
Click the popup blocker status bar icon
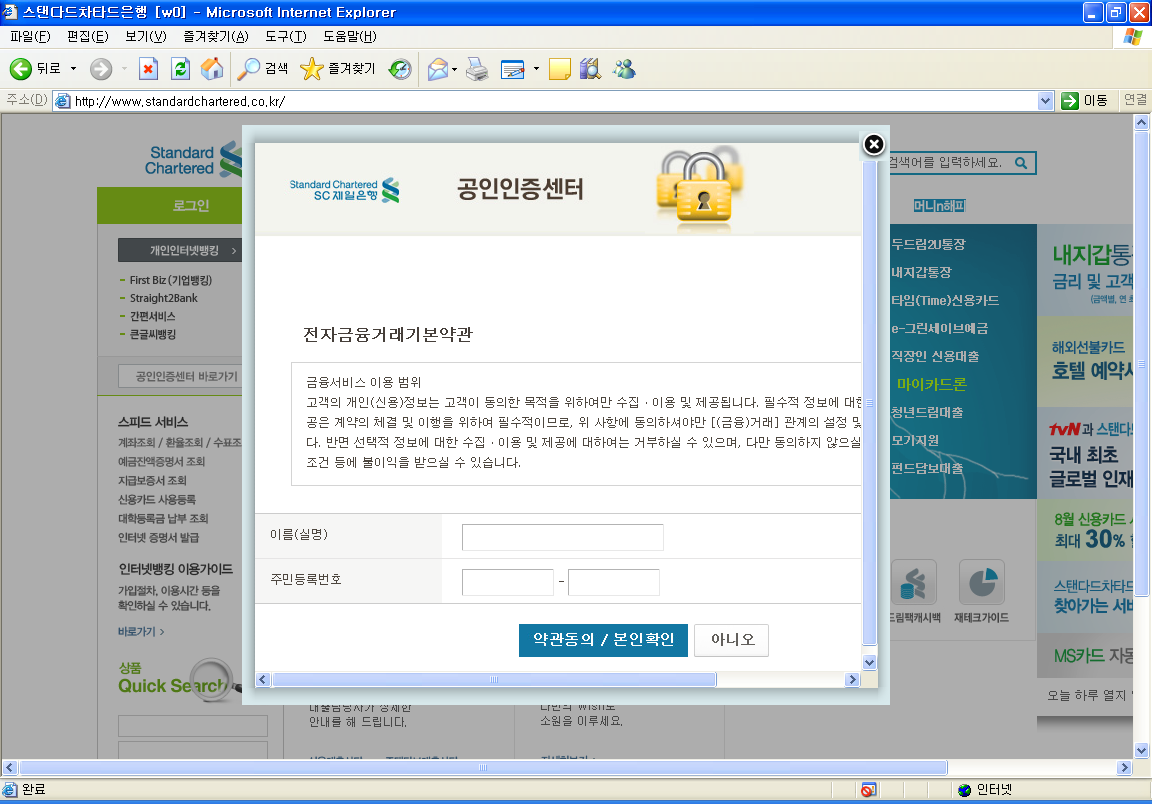pos(868,790)
